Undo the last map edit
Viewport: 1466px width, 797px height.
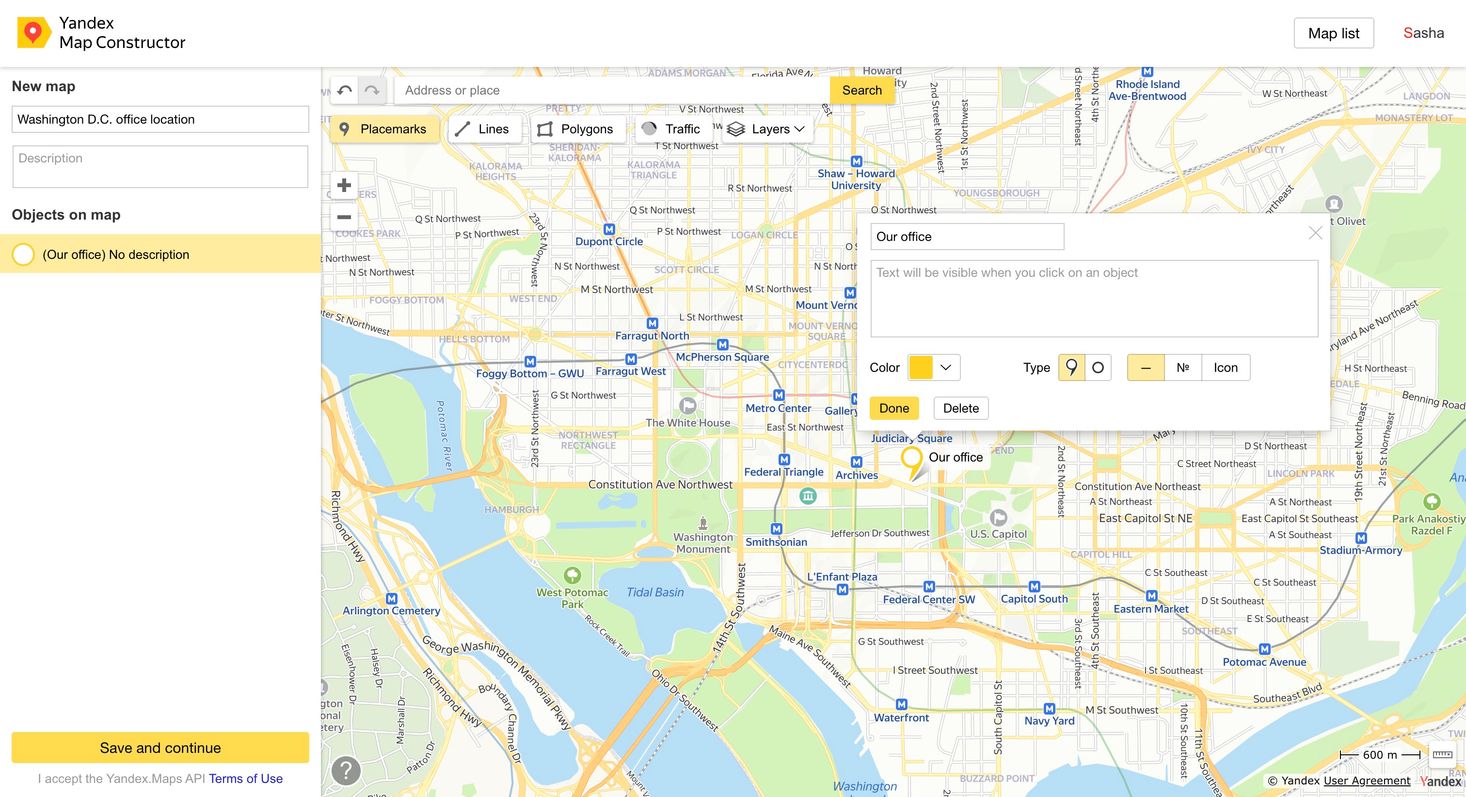tap(344, 90)
